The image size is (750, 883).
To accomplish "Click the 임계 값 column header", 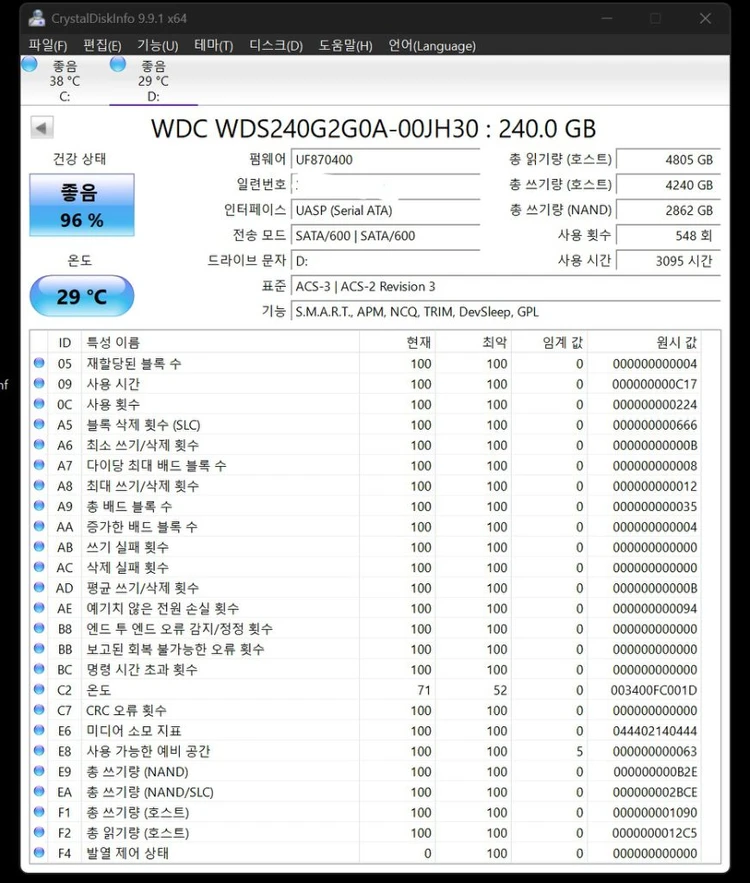I will [550, 342].
